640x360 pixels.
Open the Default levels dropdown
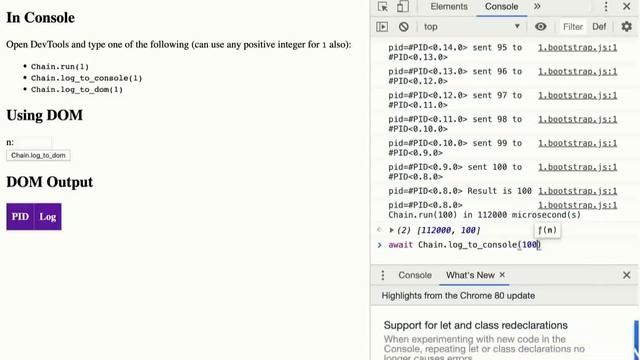[x=599, y=27]
